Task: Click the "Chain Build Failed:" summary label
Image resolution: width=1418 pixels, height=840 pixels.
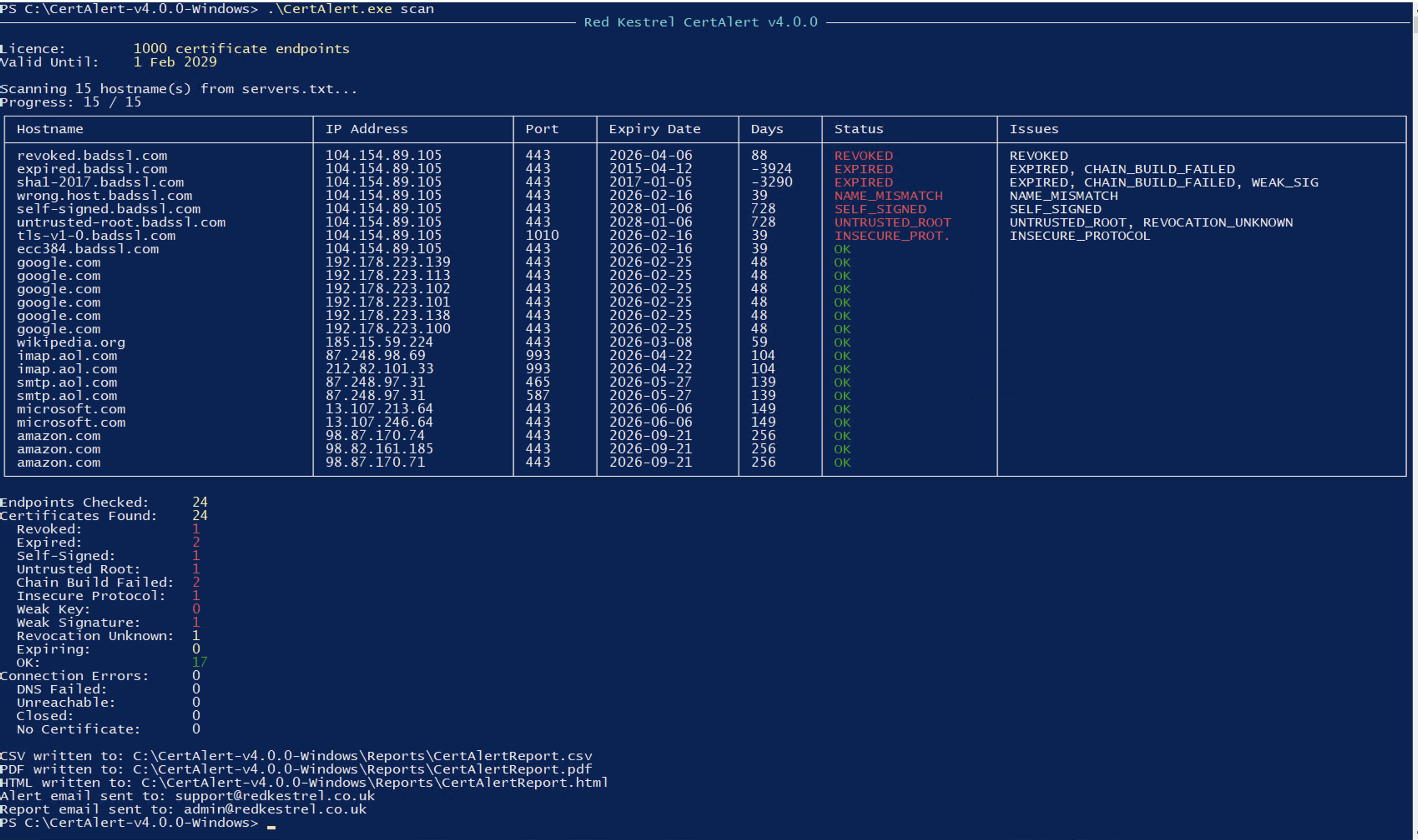Action: 95,582
